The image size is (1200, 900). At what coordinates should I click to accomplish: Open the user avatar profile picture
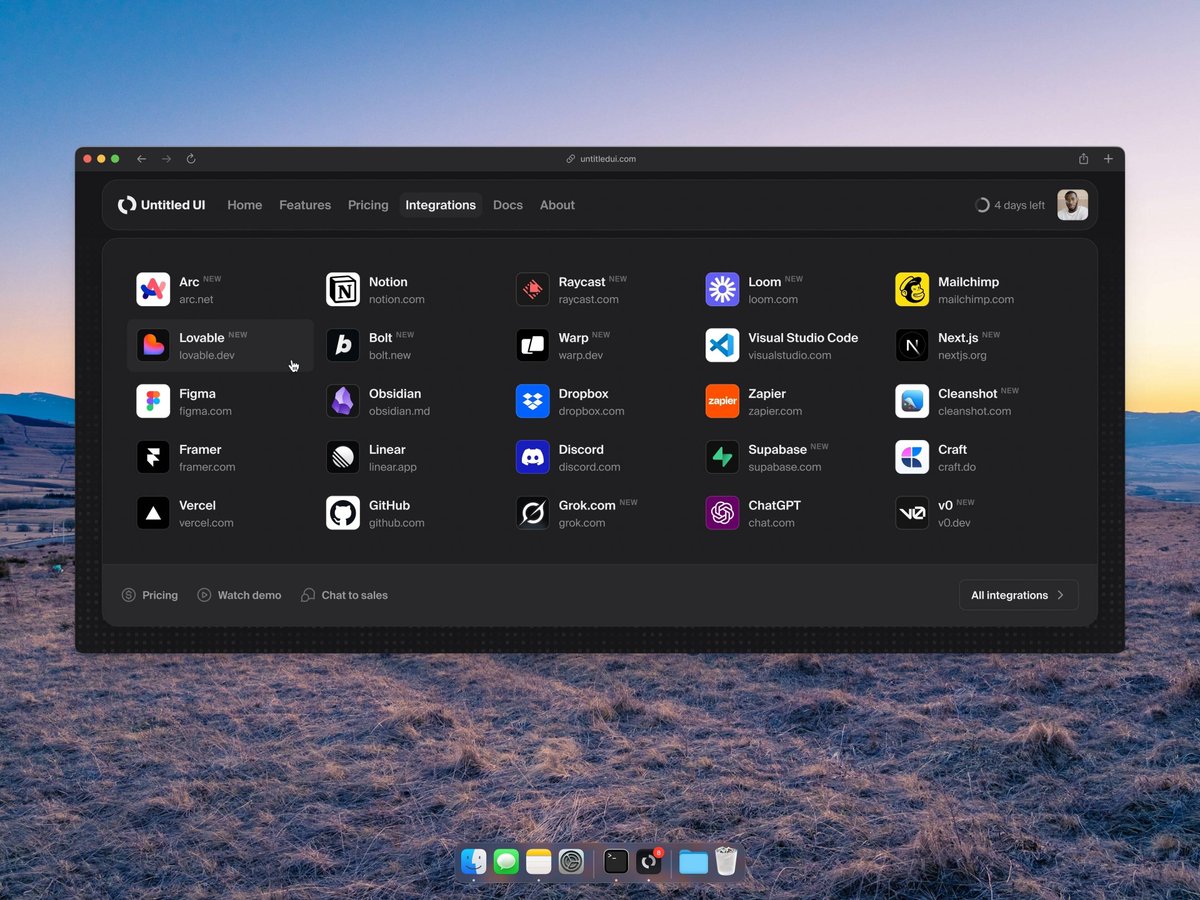tap(1073, 205)
